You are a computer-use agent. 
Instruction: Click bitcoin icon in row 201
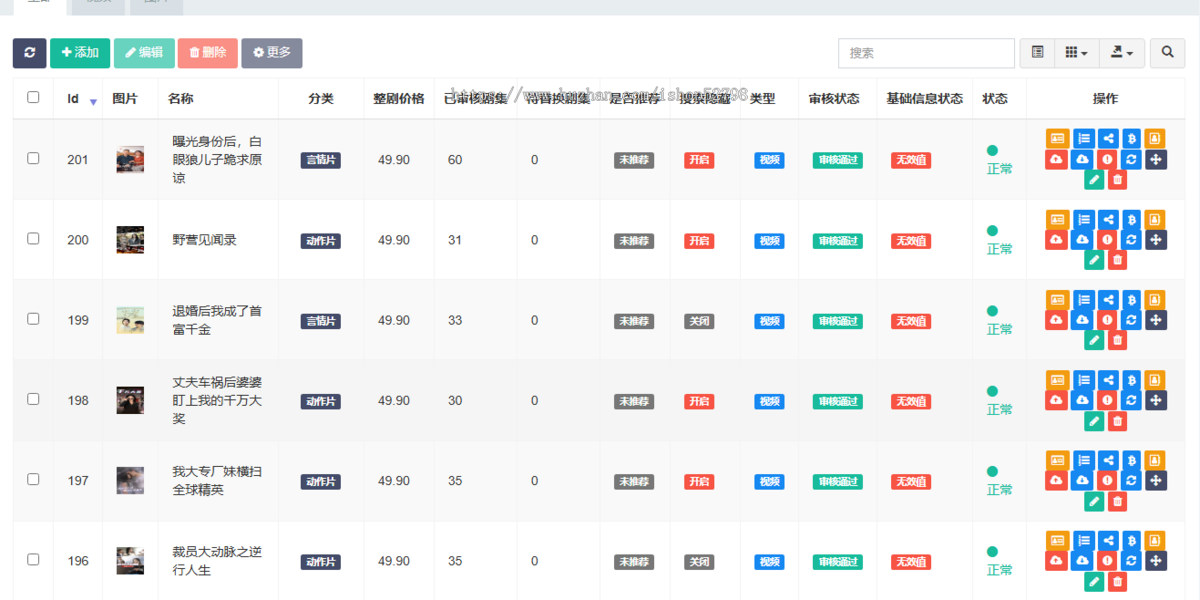tap(1131, 138)
